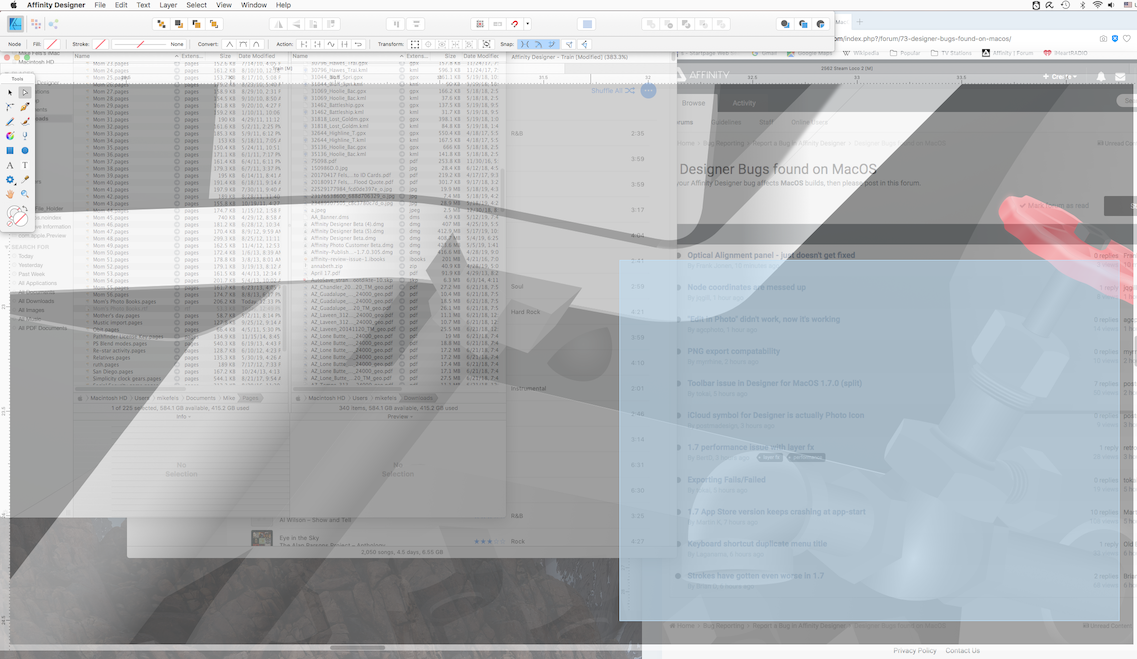Open the Activity tab on forum page

click(744, 103)
